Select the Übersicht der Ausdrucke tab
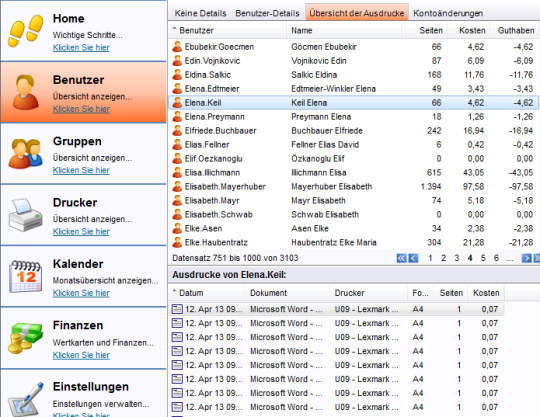540x417 pixels. pyautogui.click(x=357, y=13)
